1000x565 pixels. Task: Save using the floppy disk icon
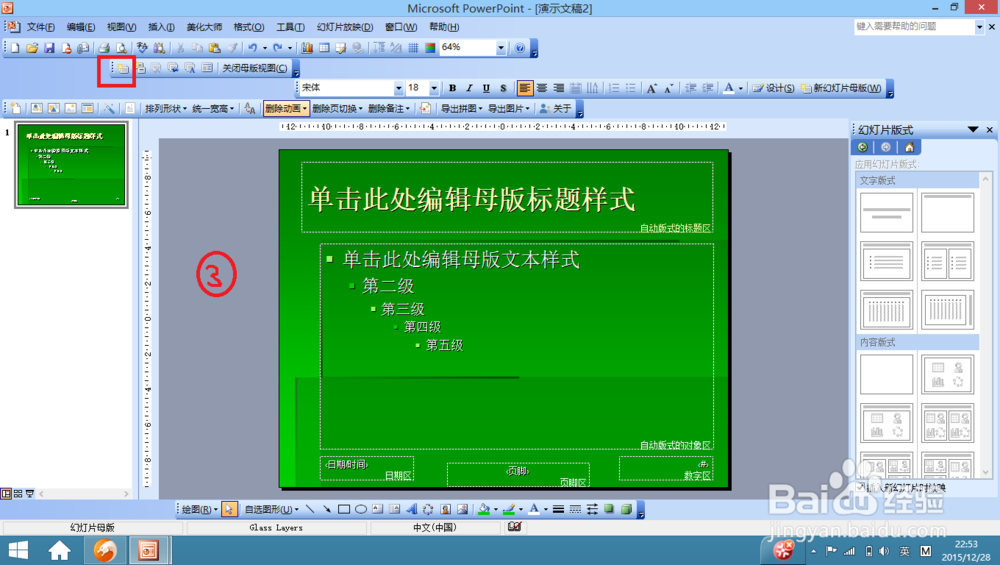tap(49, 48)
